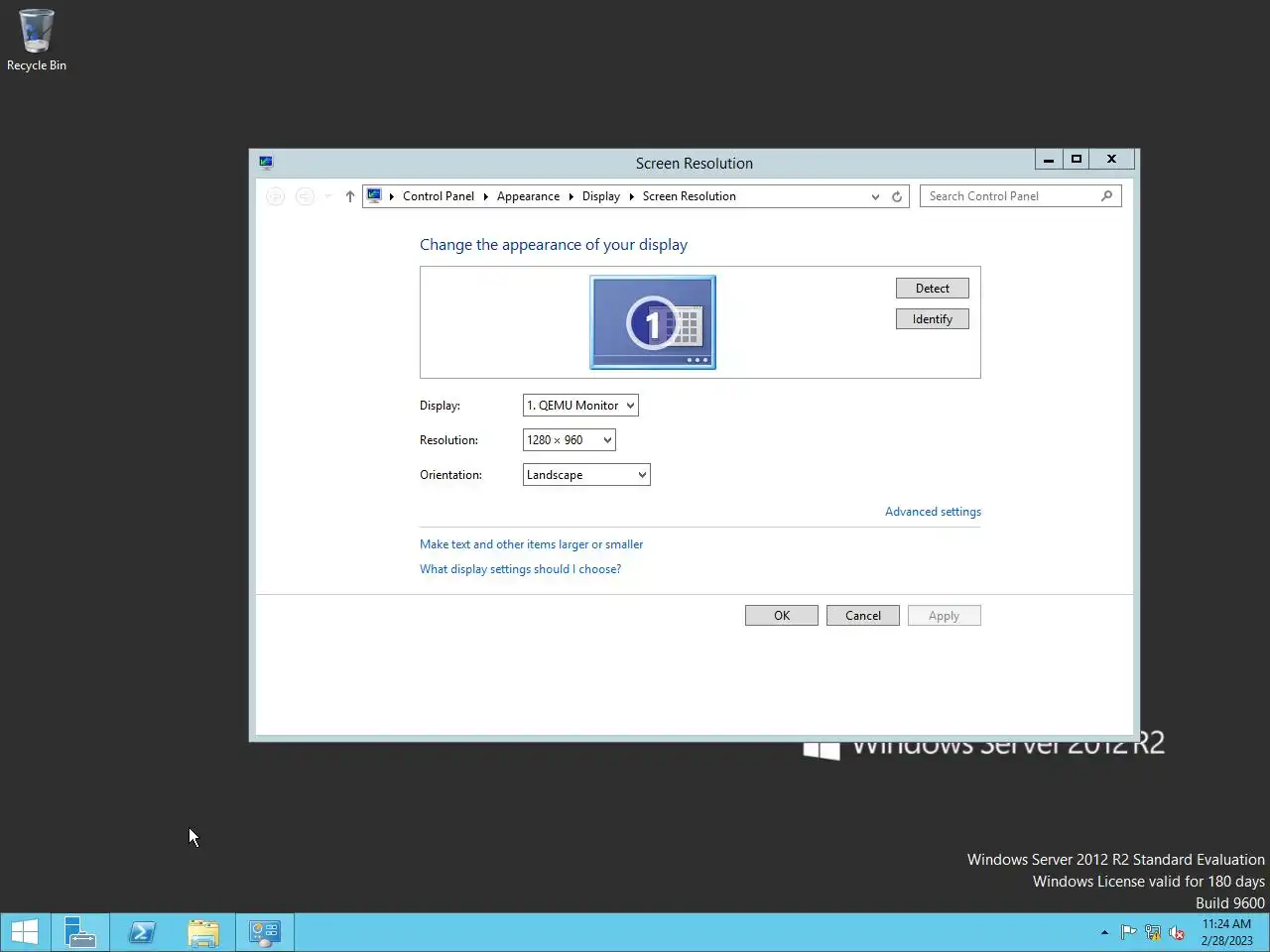This screenshot has height=952, width=1270.
Task: Open the Display dropdown QEMU Monitor
Action: (580, 405)
